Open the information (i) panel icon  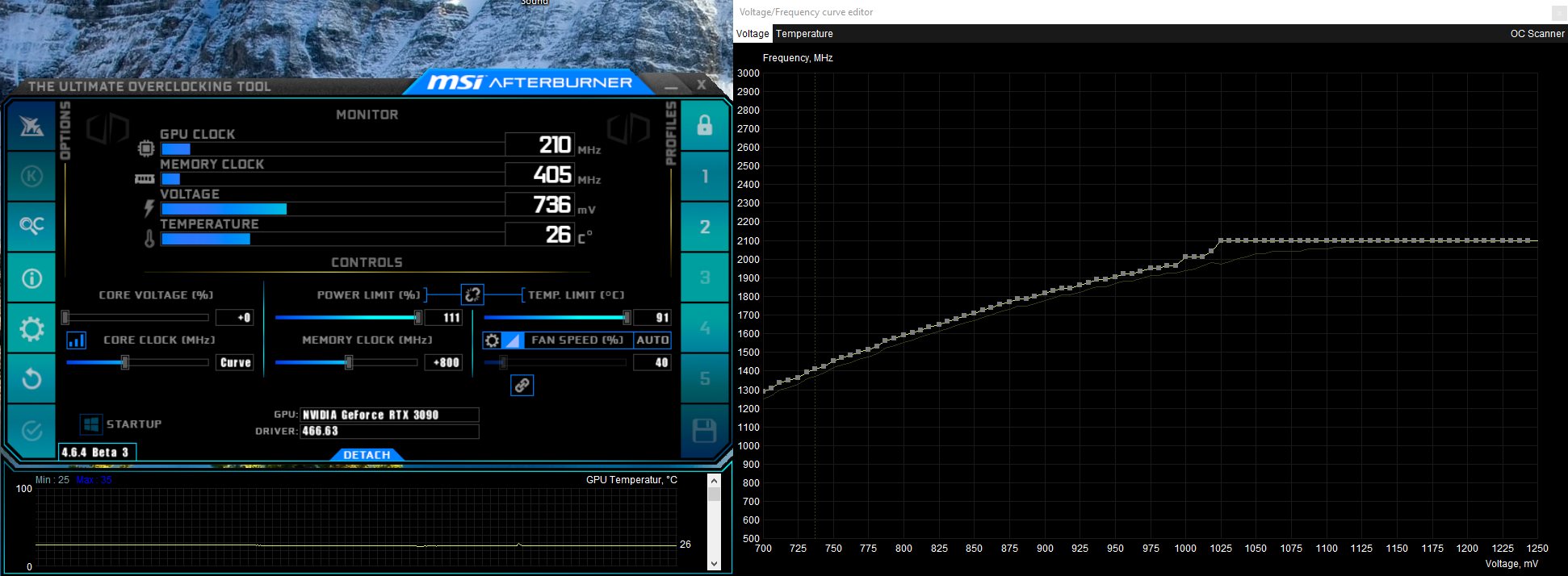point(31,278)
